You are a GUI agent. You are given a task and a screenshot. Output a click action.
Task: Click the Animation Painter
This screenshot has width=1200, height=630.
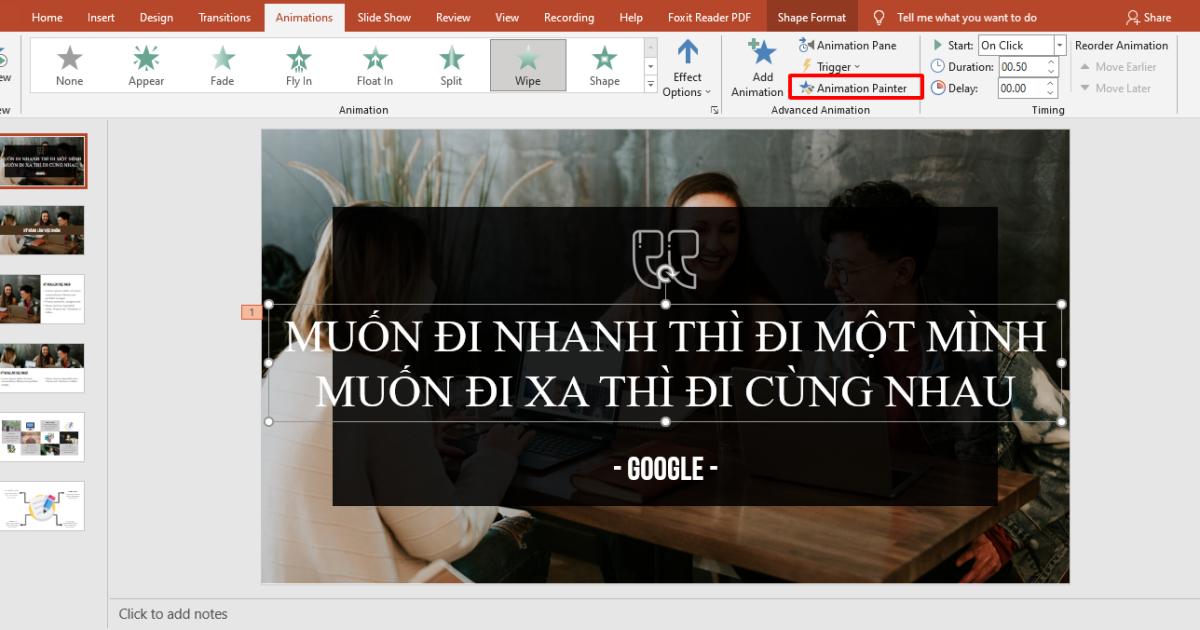[x=856, y=87]
